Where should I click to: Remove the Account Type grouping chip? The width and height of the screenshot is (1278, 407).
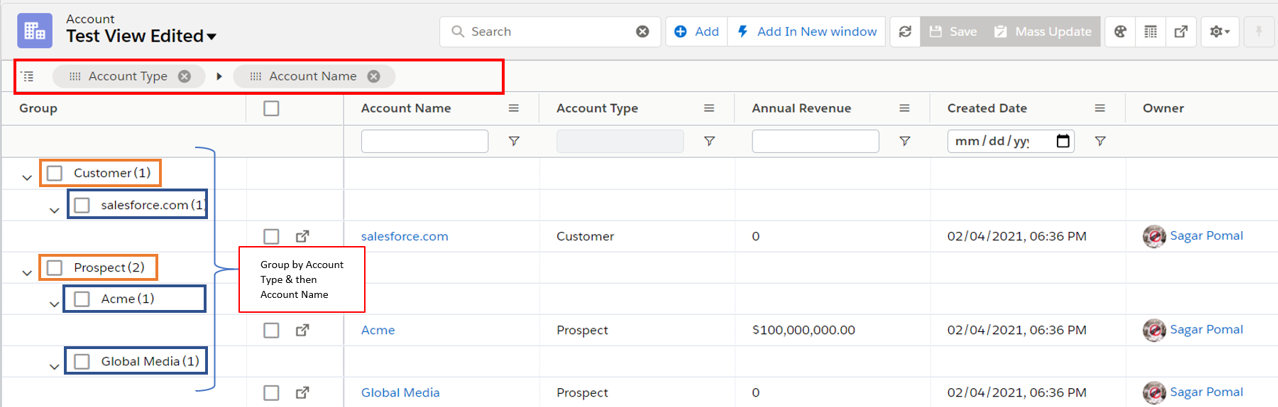(184, 76)
